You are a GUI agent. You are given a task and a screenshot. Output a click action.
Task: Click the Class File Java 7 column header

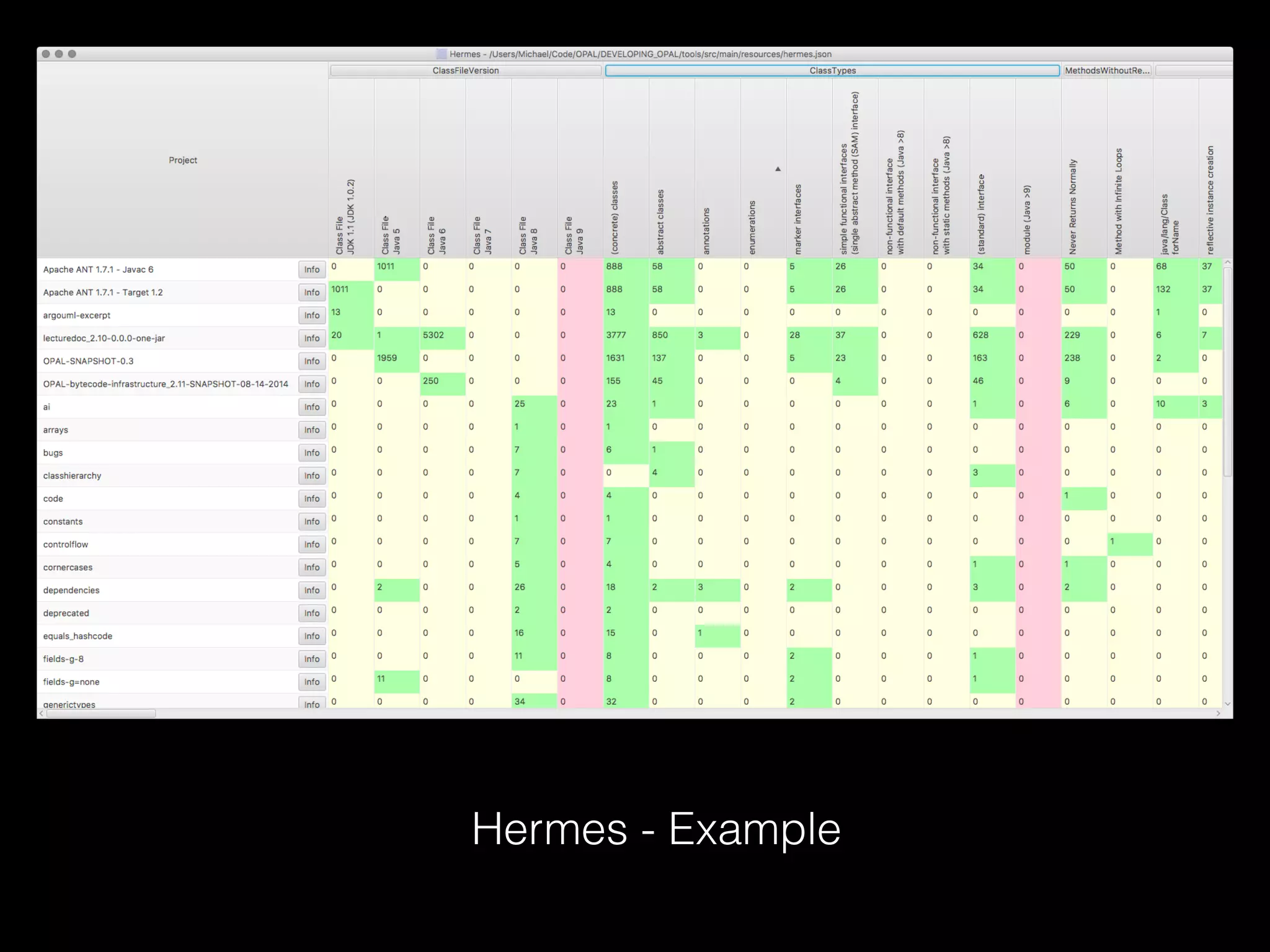coord(489,167)
